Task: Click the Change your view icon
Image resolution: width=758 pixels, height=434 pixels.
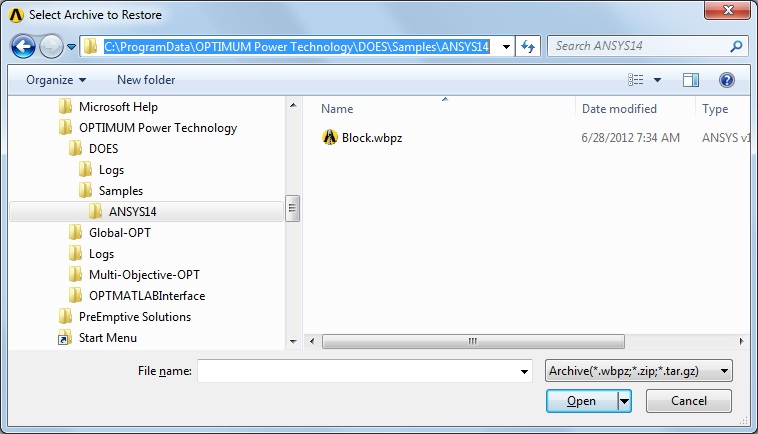Action: (635, 80)
